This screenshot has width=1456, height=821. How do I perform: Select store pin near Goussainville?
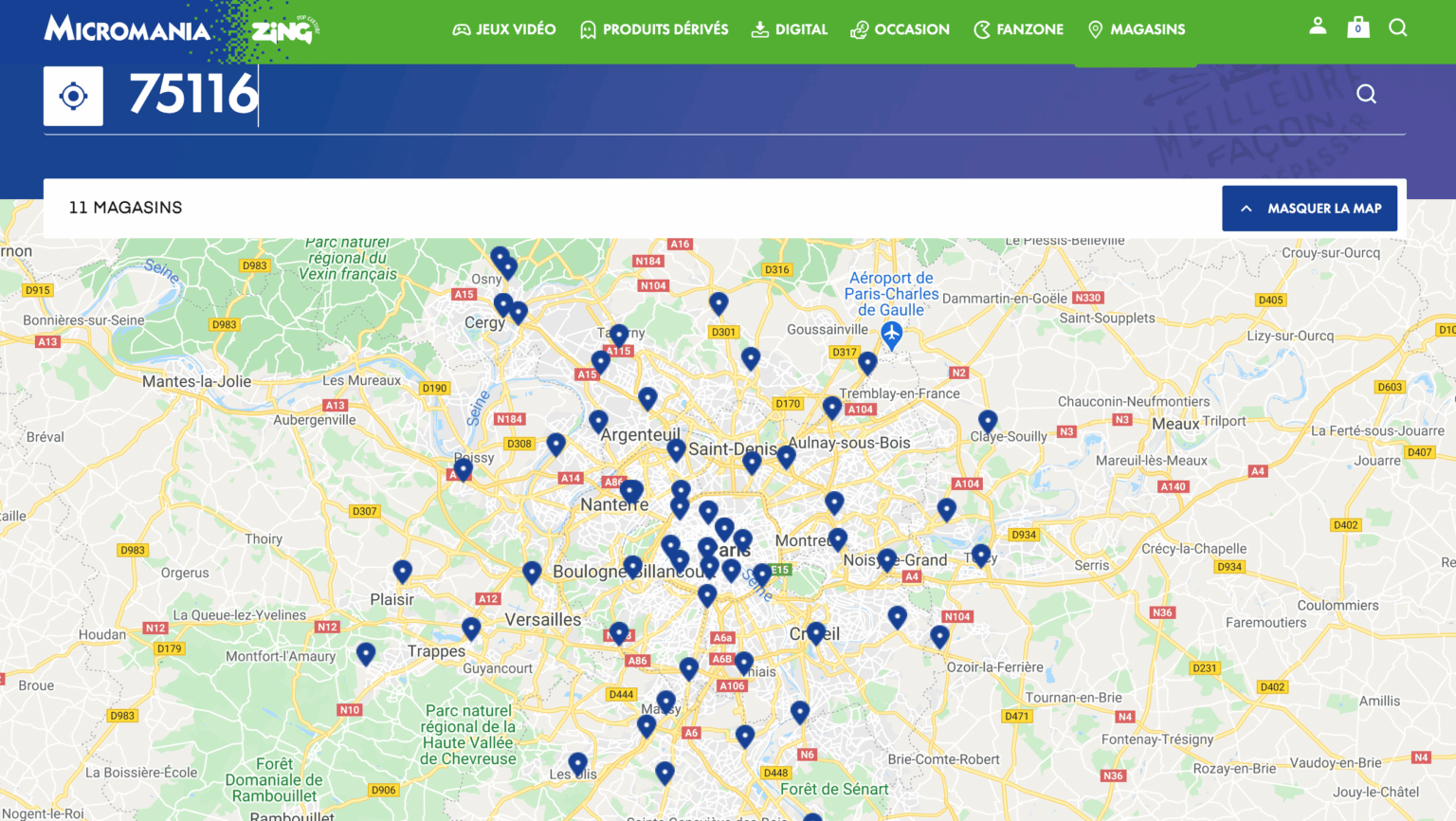(x=751, y=357)
